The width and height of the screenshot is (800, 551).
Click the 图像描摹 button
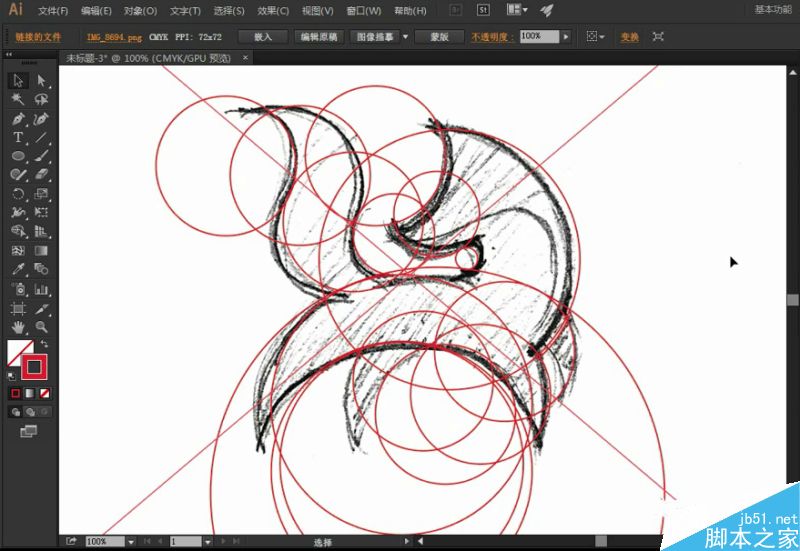pos(375,37)
